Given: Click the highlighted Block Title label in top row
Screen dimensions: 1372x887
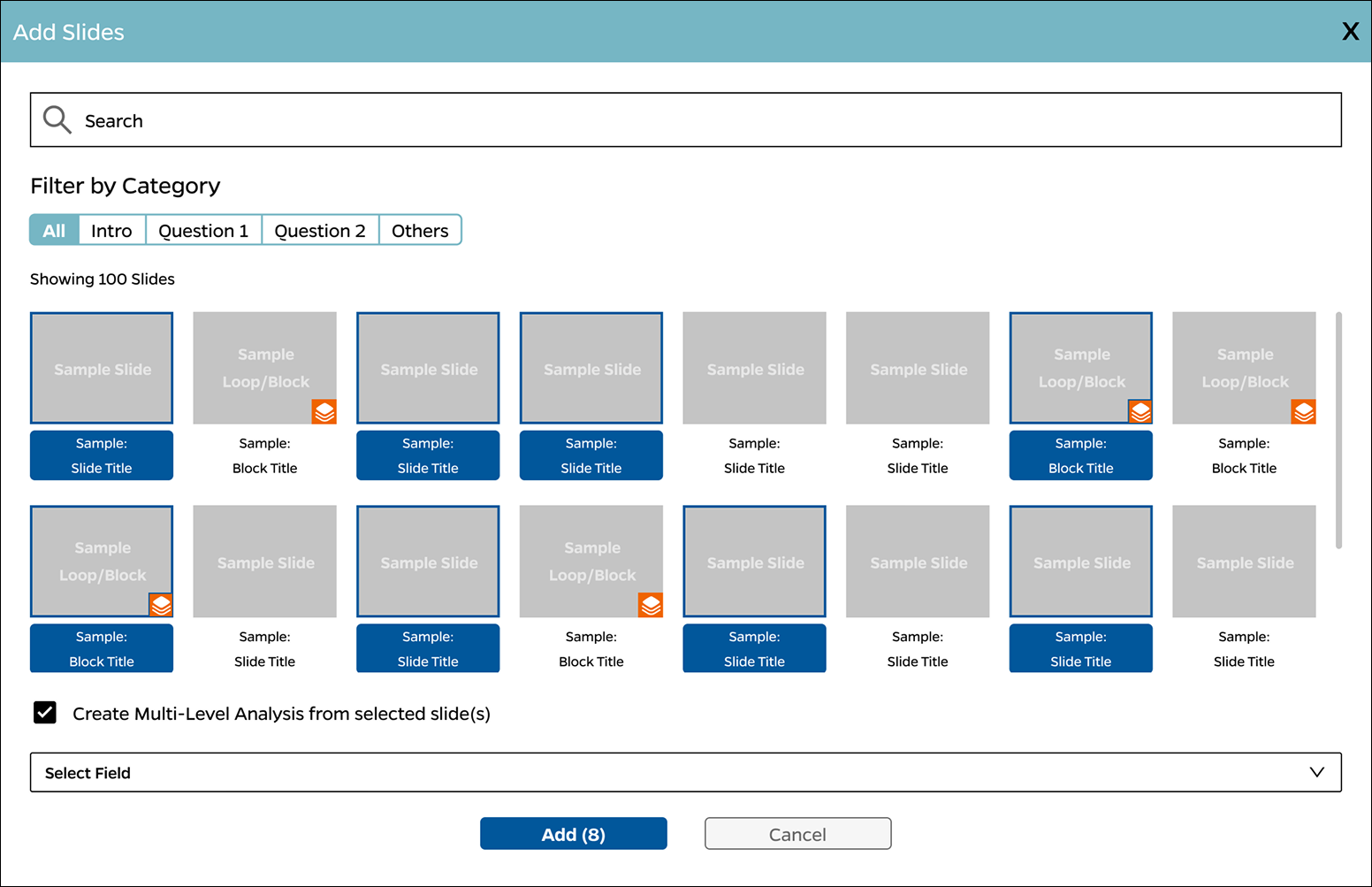Looking at the screenshot, I should (x=1081, y=455).
